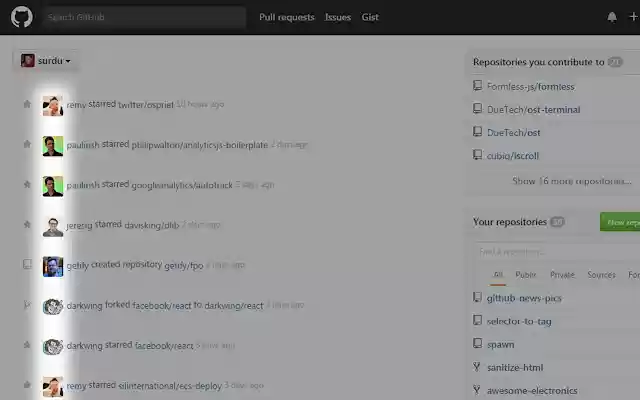Open the GitHub logo home link
The width and height of the screenshot is (640, 400).
[x=22, y=17]
